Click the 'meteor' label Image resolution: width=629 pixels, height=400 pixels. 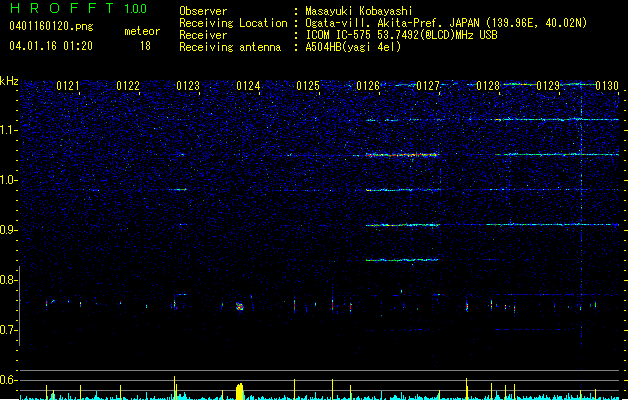tap(142, 31)
